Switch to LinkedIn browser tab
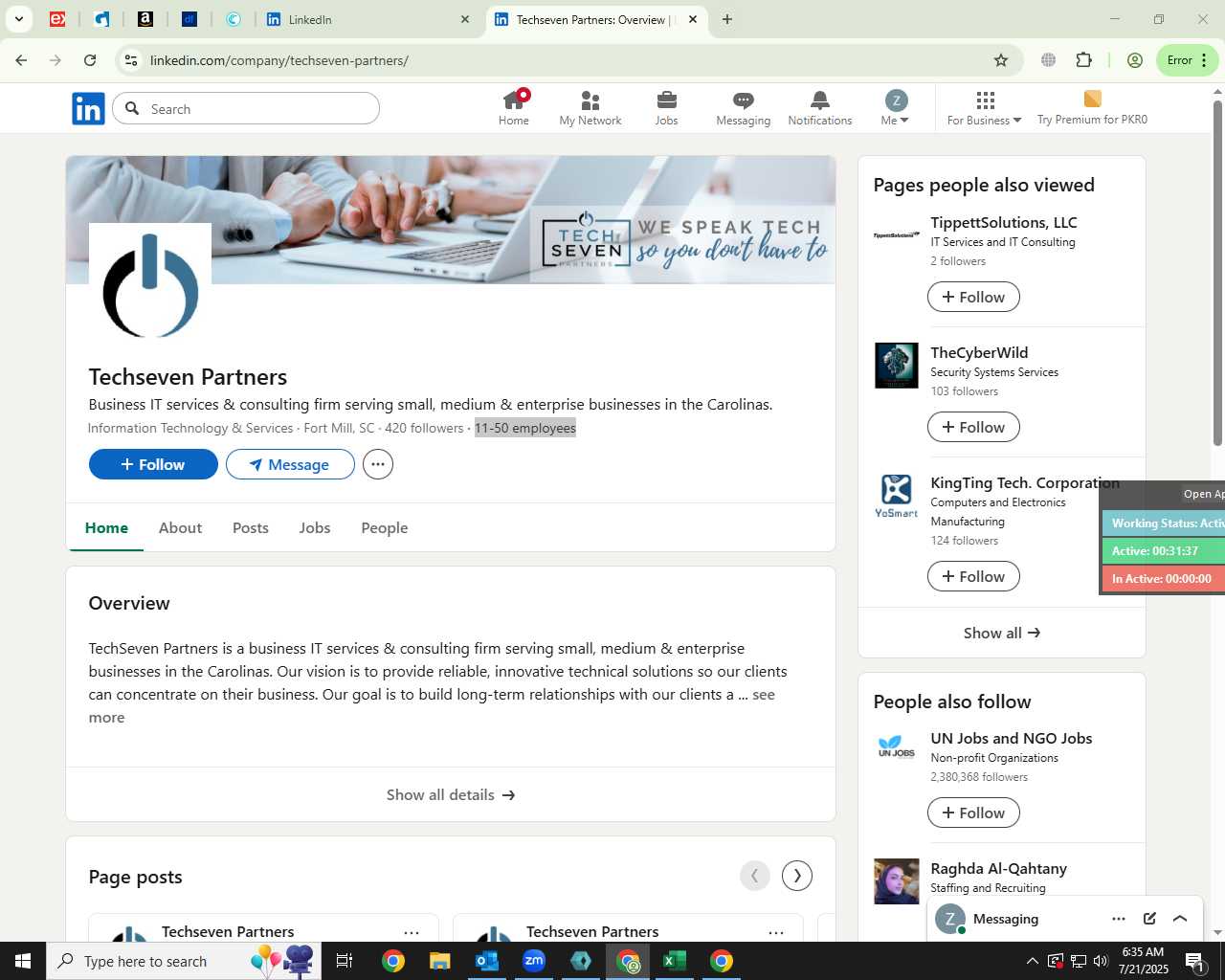This screenshot has width=1225, height=980. pos(368,19)
